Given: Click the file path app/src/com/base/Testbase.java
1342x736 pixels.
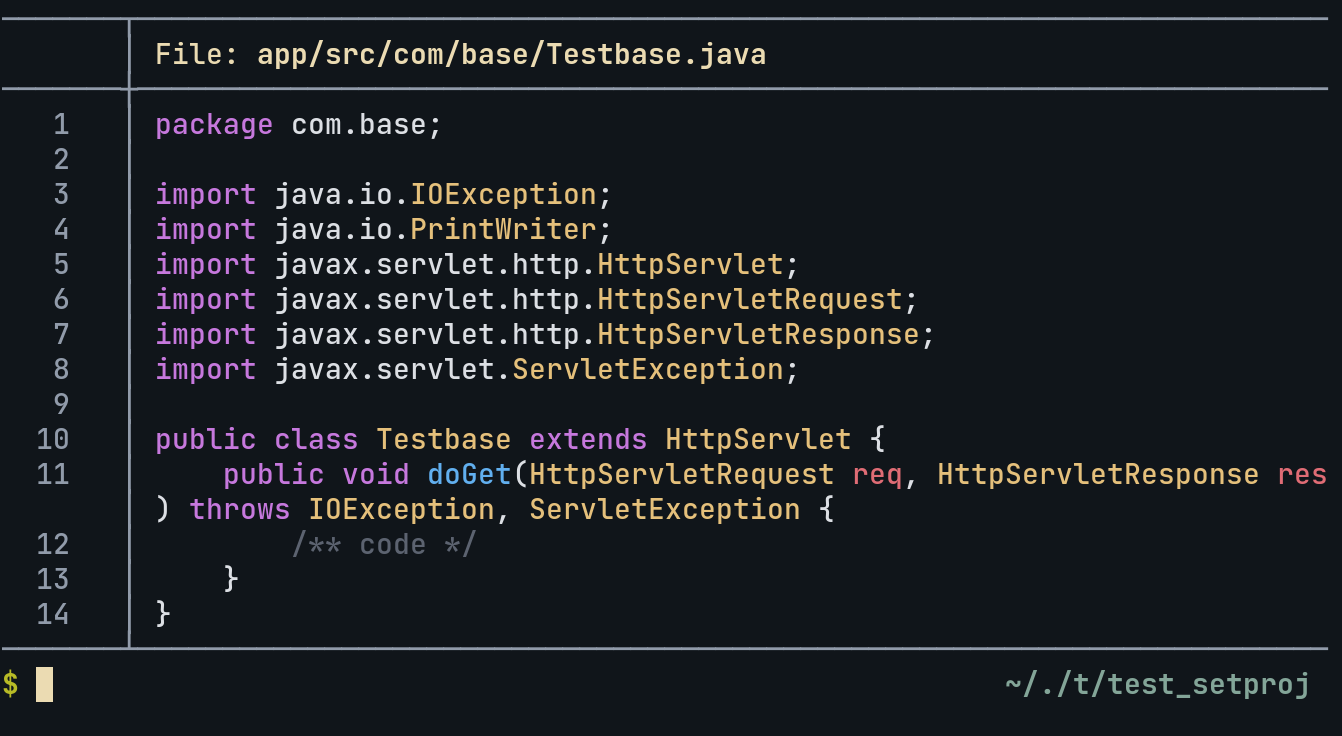Looking at the screenshot, I should (512, 54).
